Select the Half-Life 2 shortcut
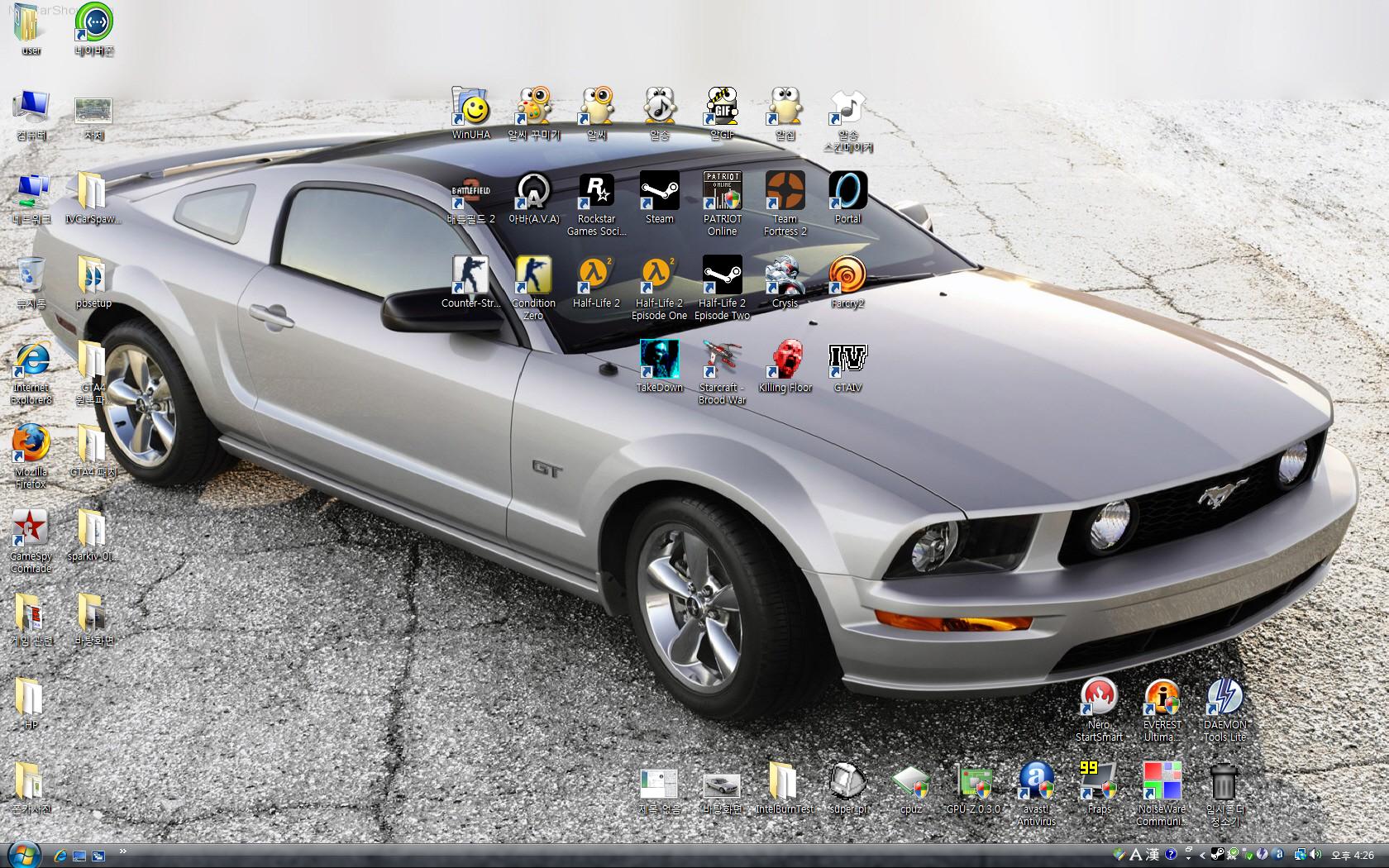 pos(596,276)
